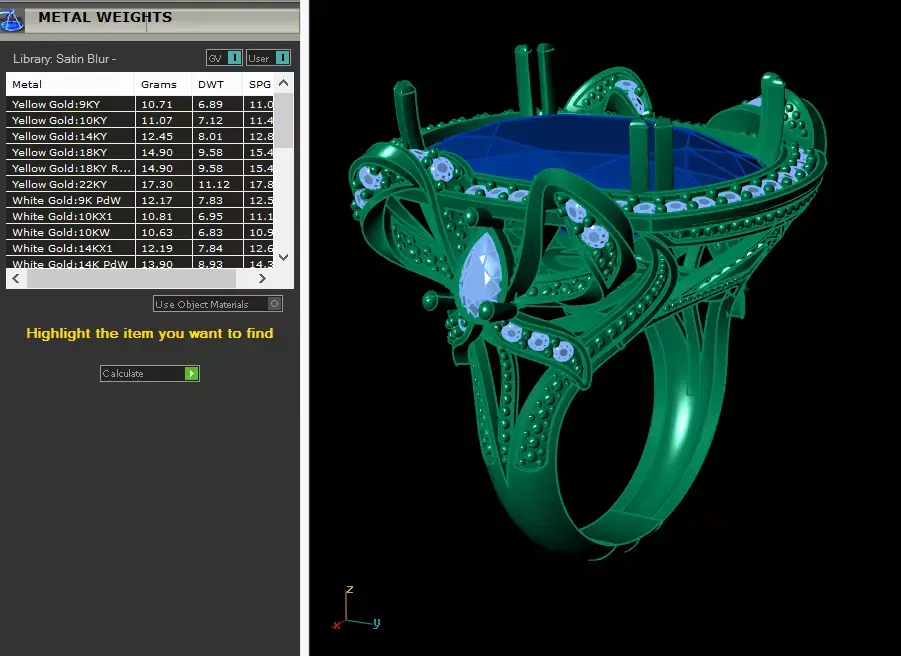Screen dimensions: 901x656
Task: Click the Library: Satin Blur label
Action: (64, 59)
